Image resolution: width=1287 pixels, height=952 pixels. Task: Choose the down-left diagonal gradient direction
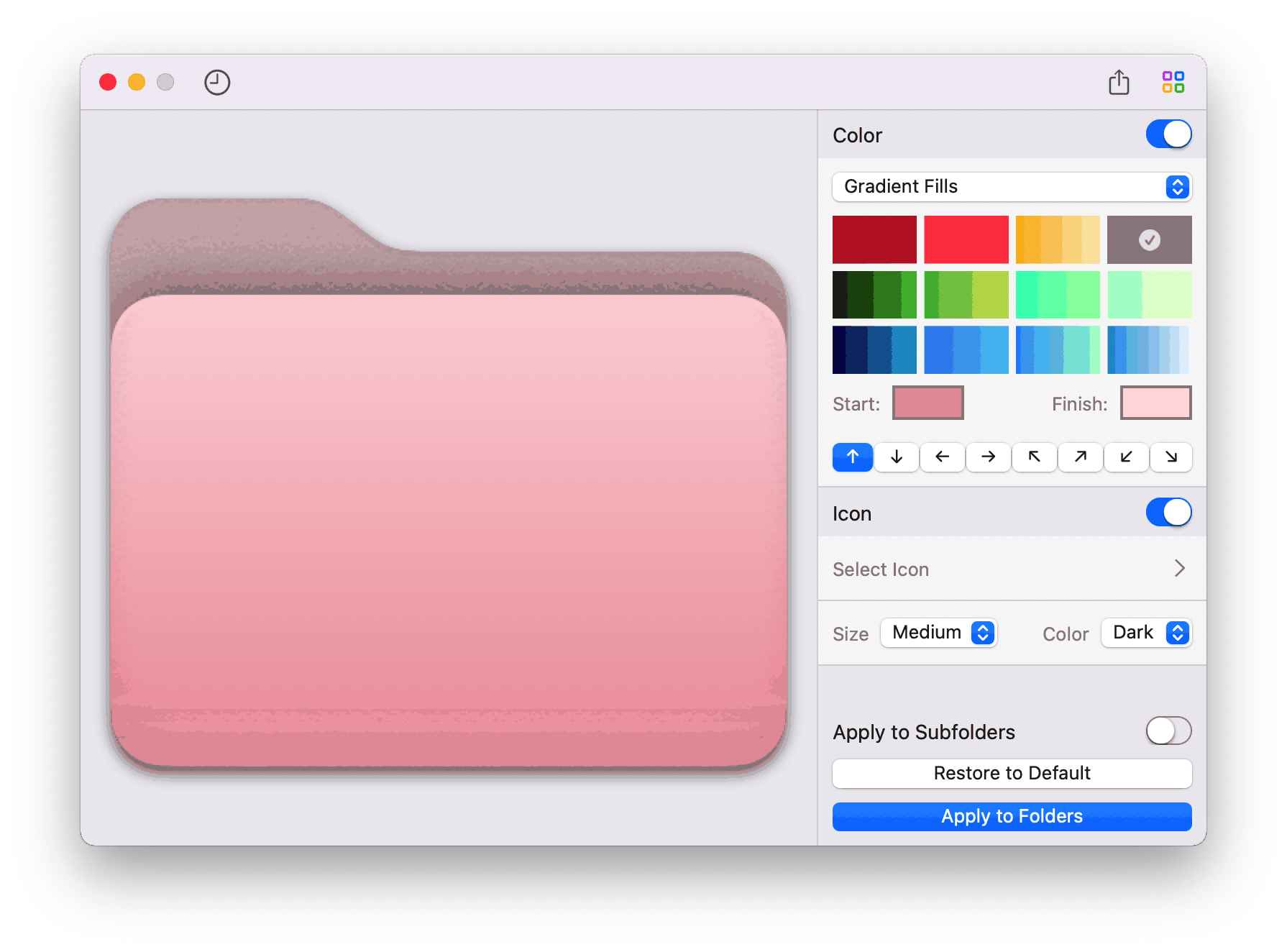pos(1127,457)
